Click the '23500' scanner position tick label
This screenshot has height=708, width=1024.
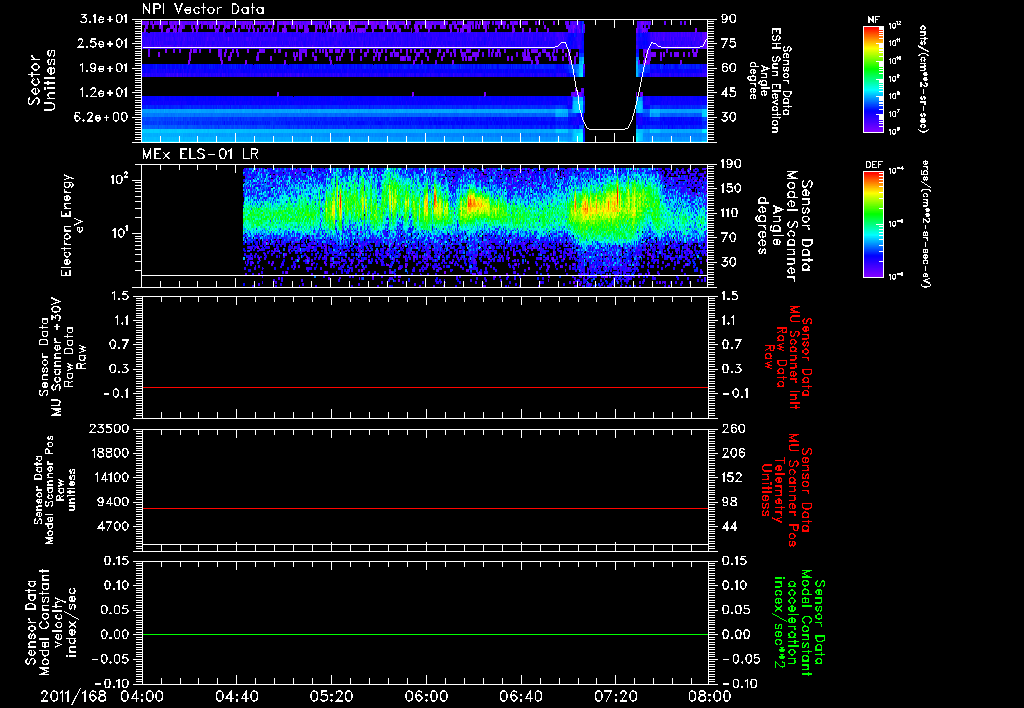(110, 428)
